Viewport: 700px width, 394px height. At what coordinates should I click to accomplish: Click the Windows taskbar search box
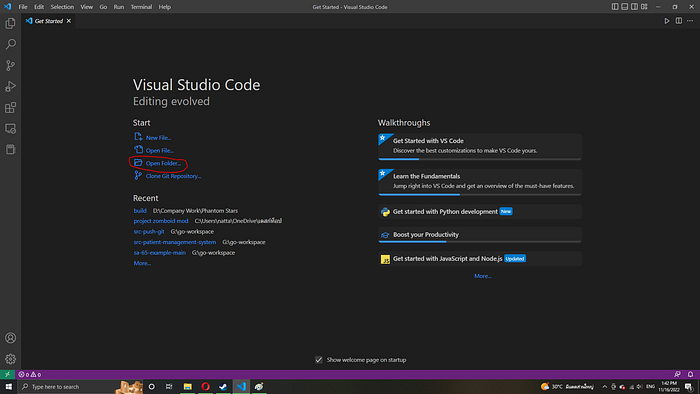click(79, 386)
